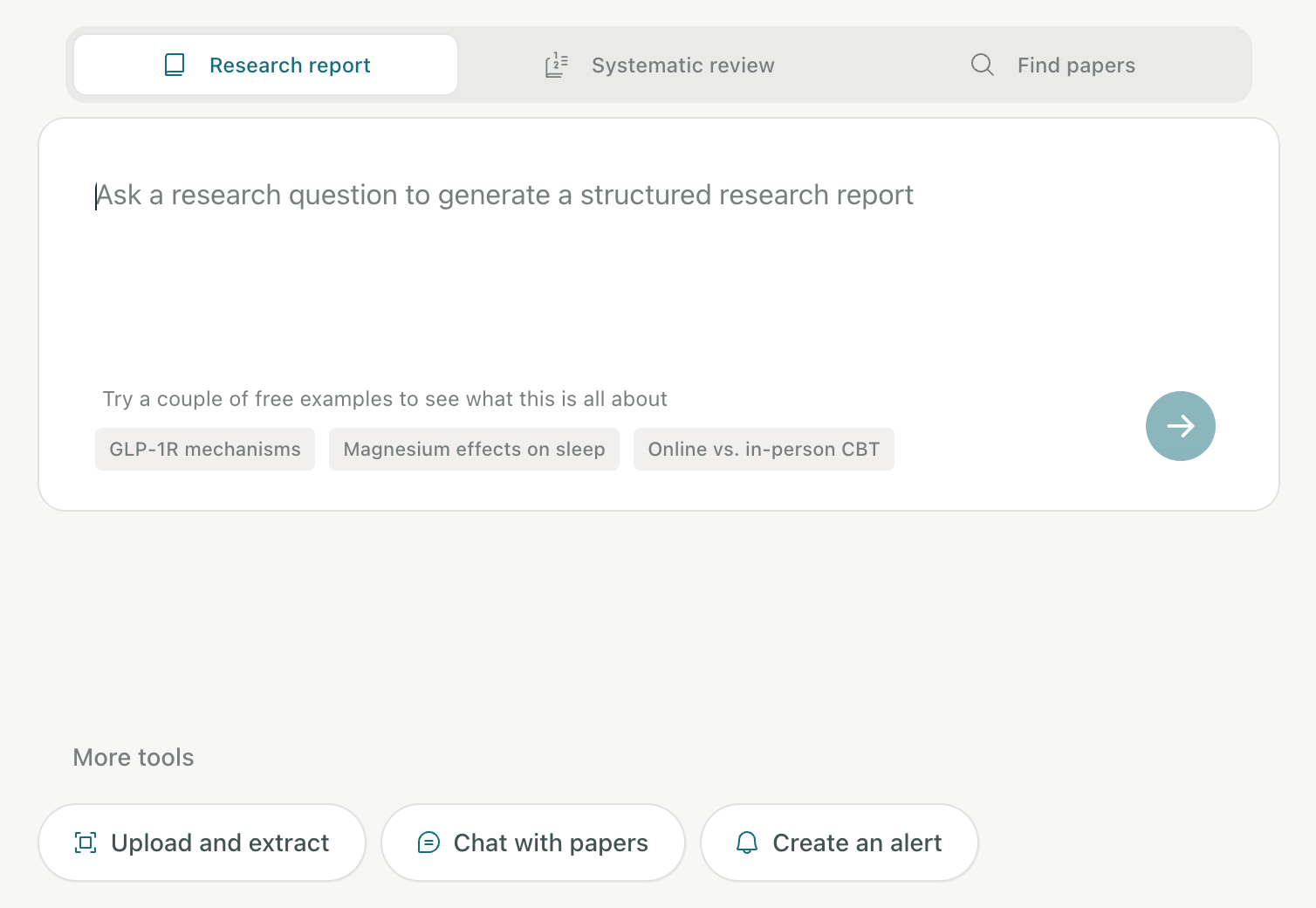The image size is (1316, 908).
Task: Try the GLP-1R mechanisms example
Action: click(x=205, y=449)
